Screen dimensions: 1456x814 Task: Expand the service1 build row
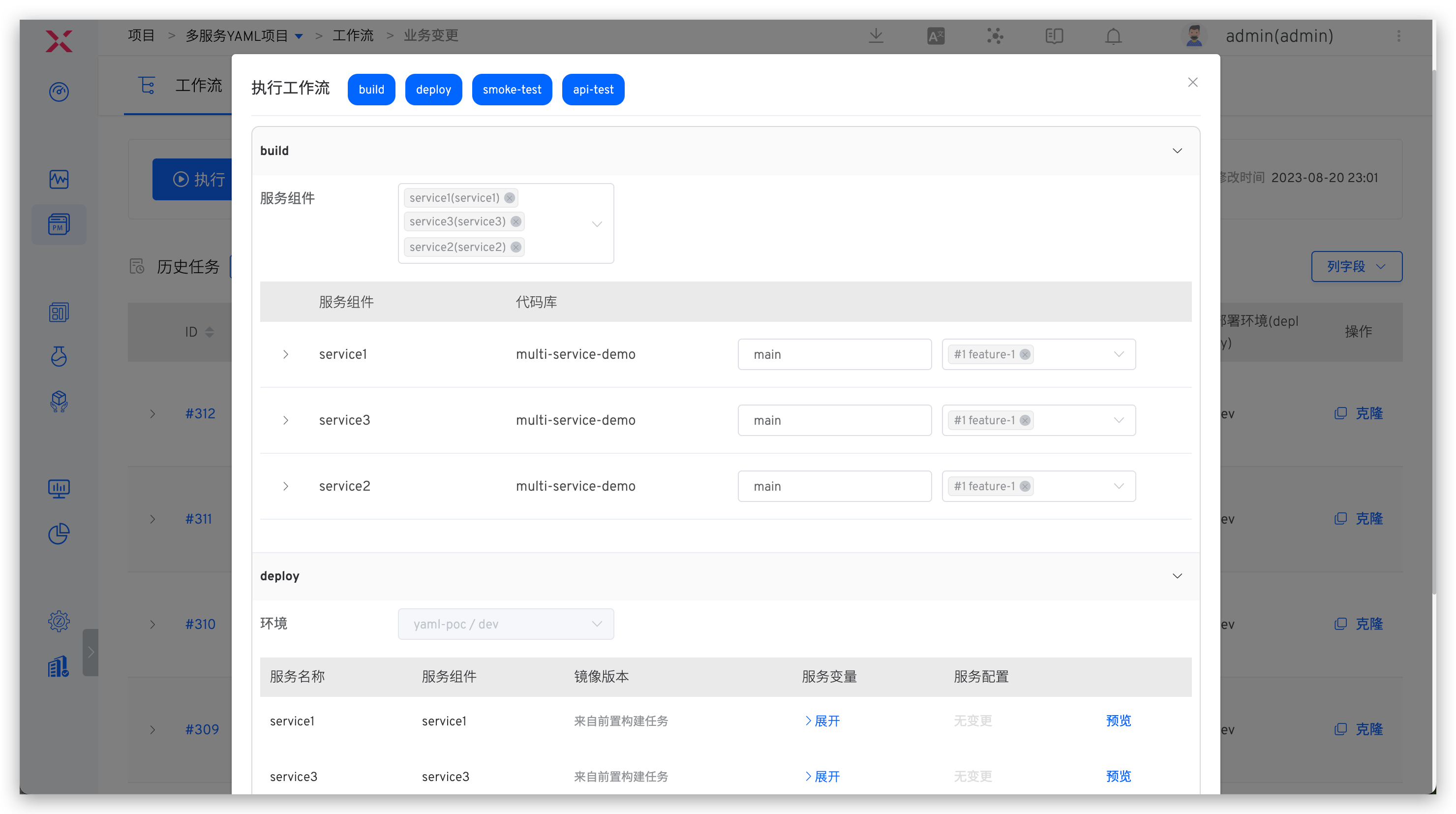tap(285, 355)
